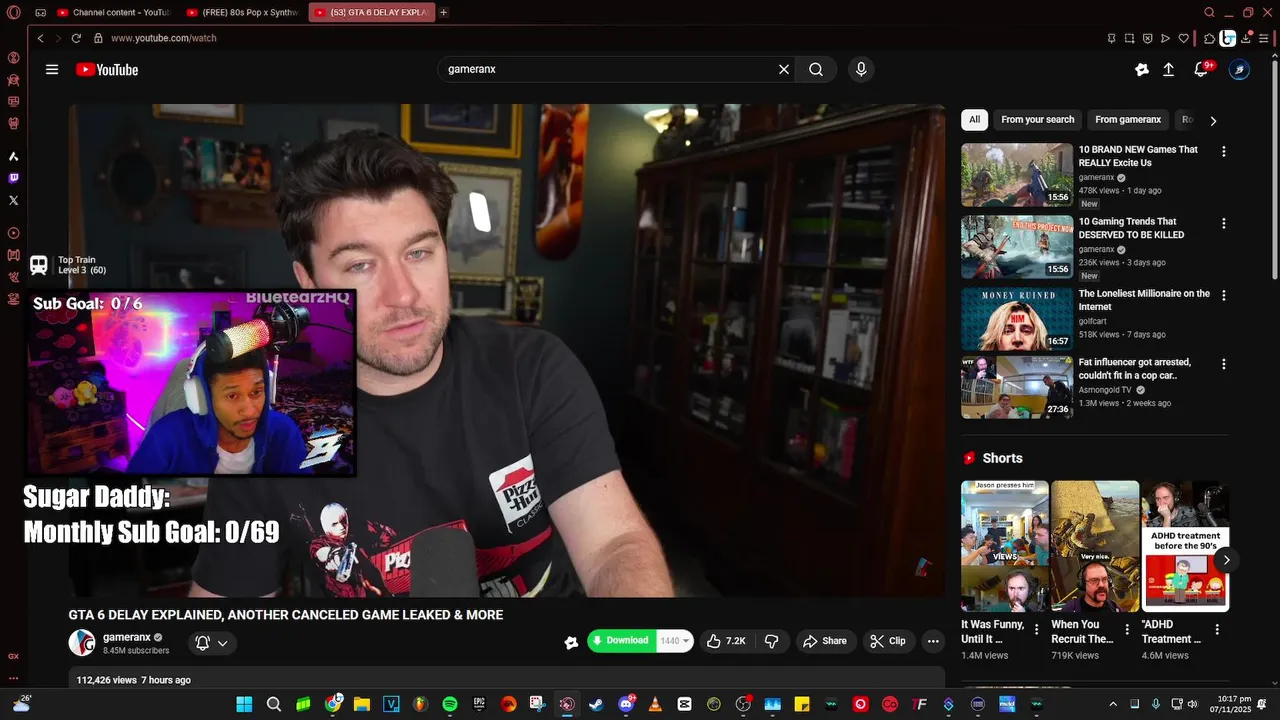Click the address bar URL field
Screen dimensions: 1280x720
600,38
